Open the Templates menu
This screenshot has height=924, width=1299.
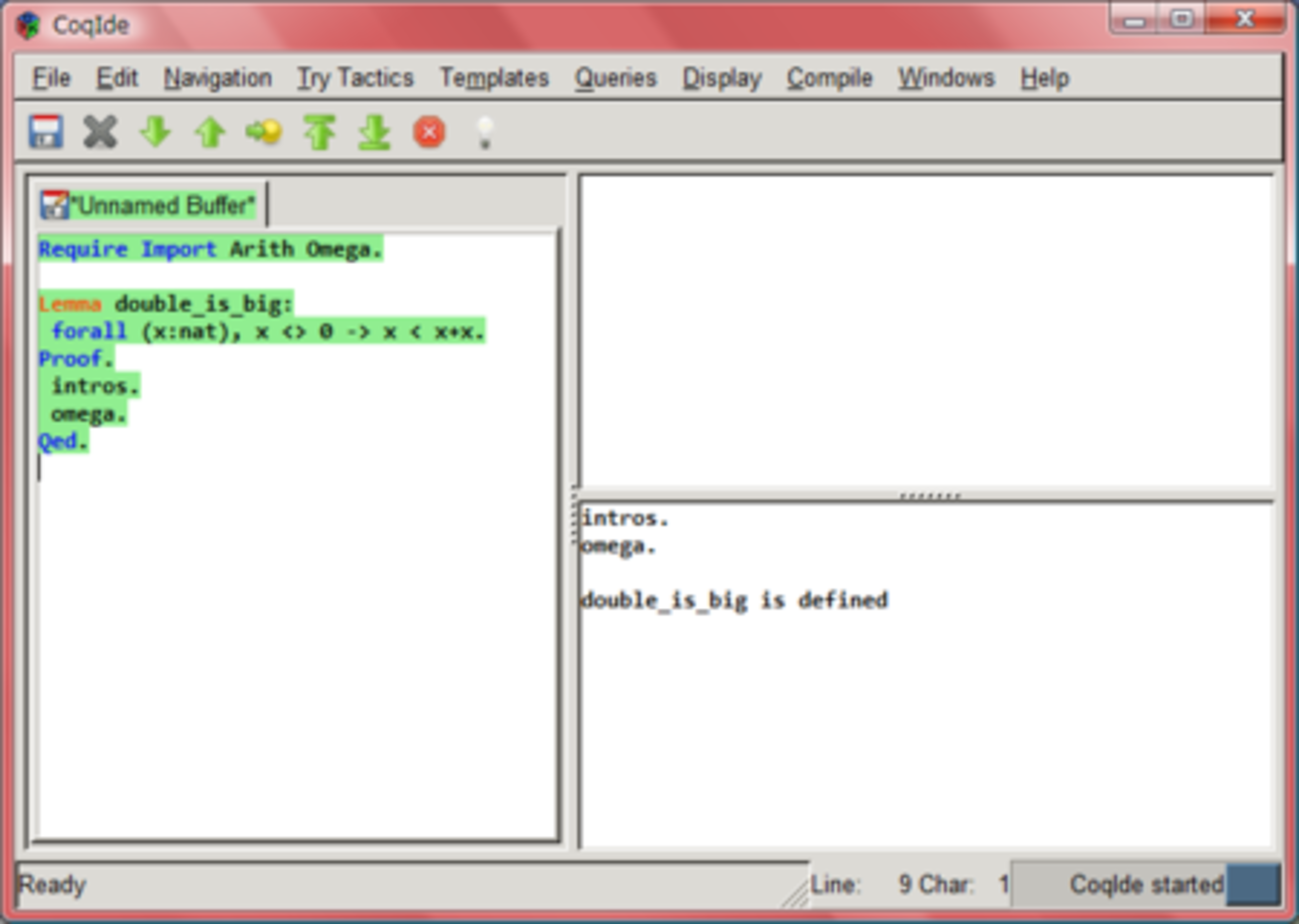[494, 78]
